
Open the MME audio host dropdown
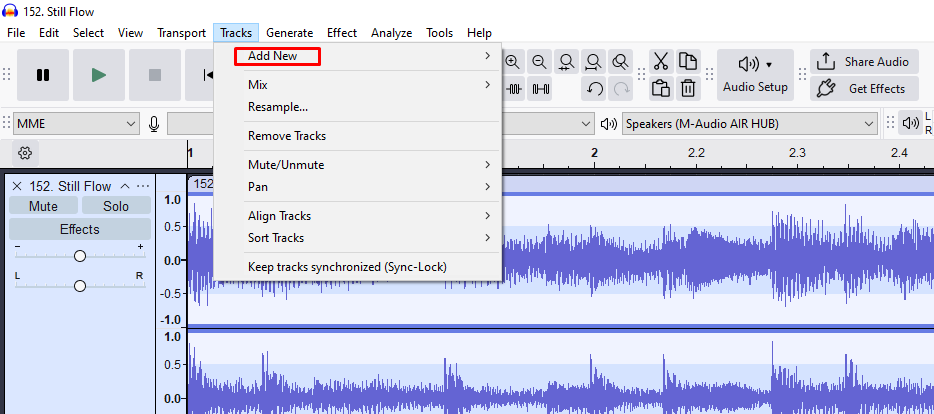tap(76, 124)
